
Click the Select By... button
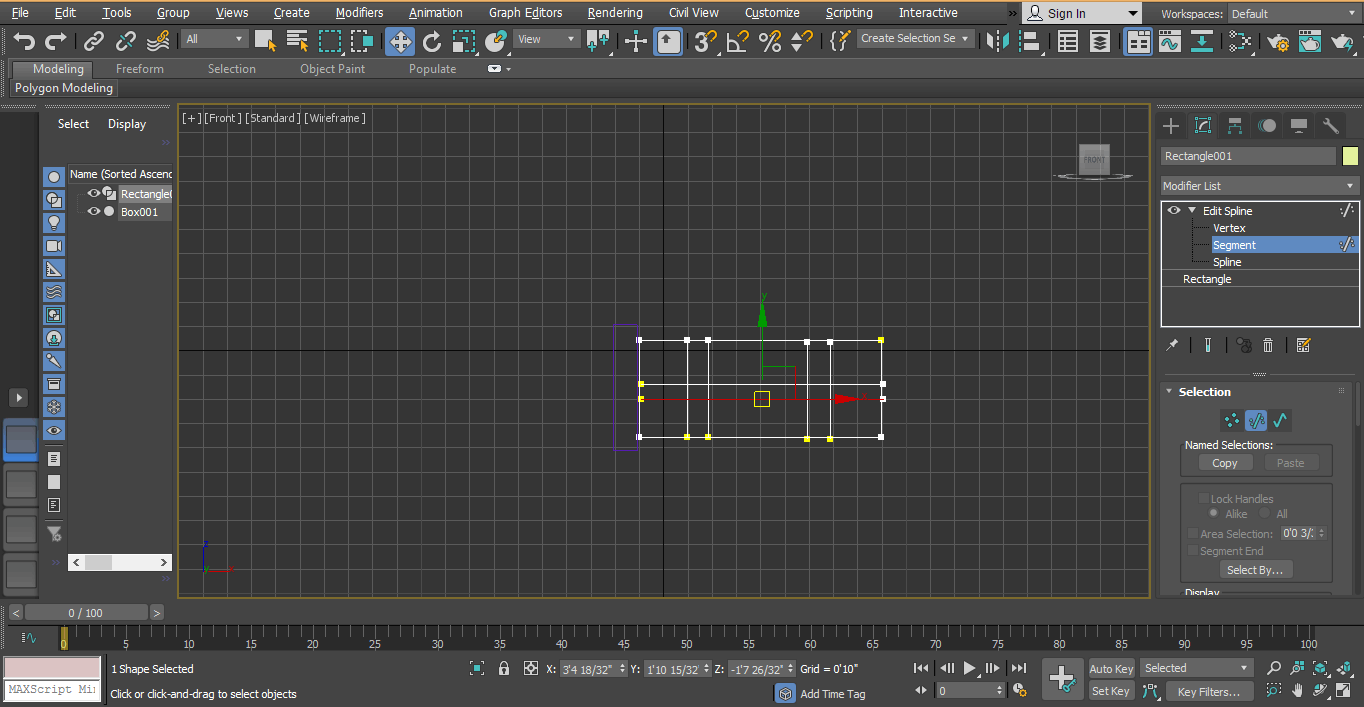click(1255, 569)
